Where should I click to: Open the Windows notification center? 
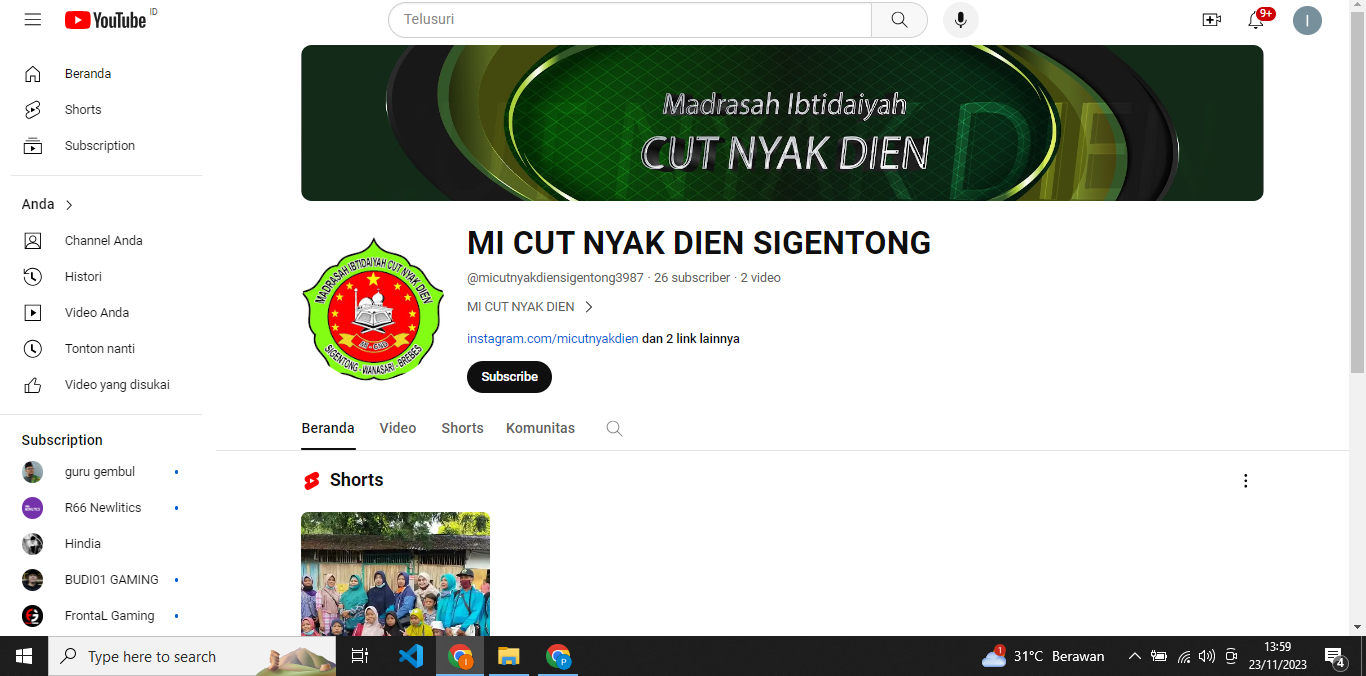pyautogui.click(x=1334, y=656)
